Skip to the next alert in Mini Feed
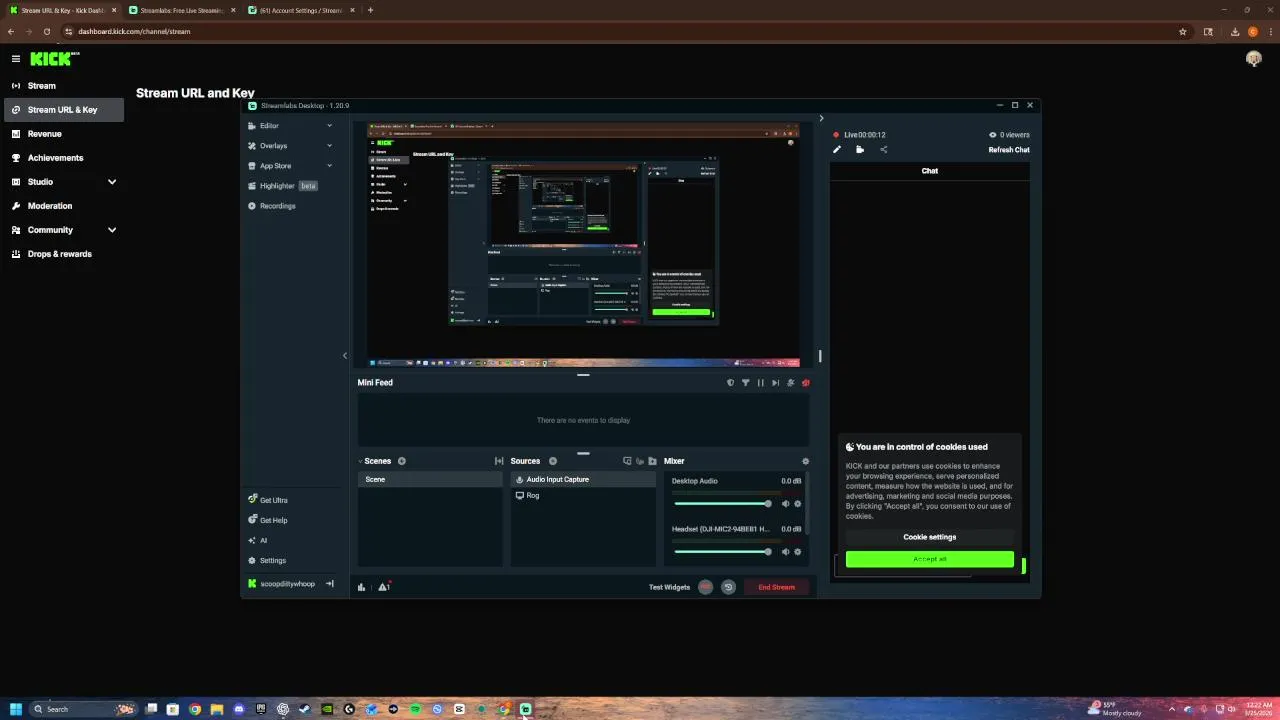 775,382
